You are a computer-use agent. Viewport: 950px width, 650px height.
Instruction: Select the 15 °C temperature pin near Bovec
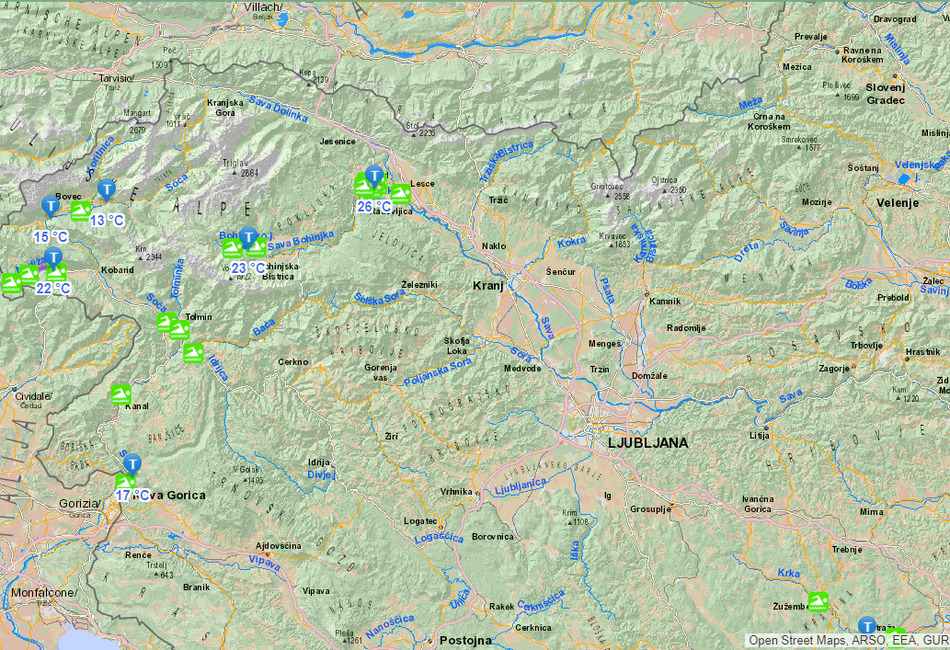tap(50, 206)
